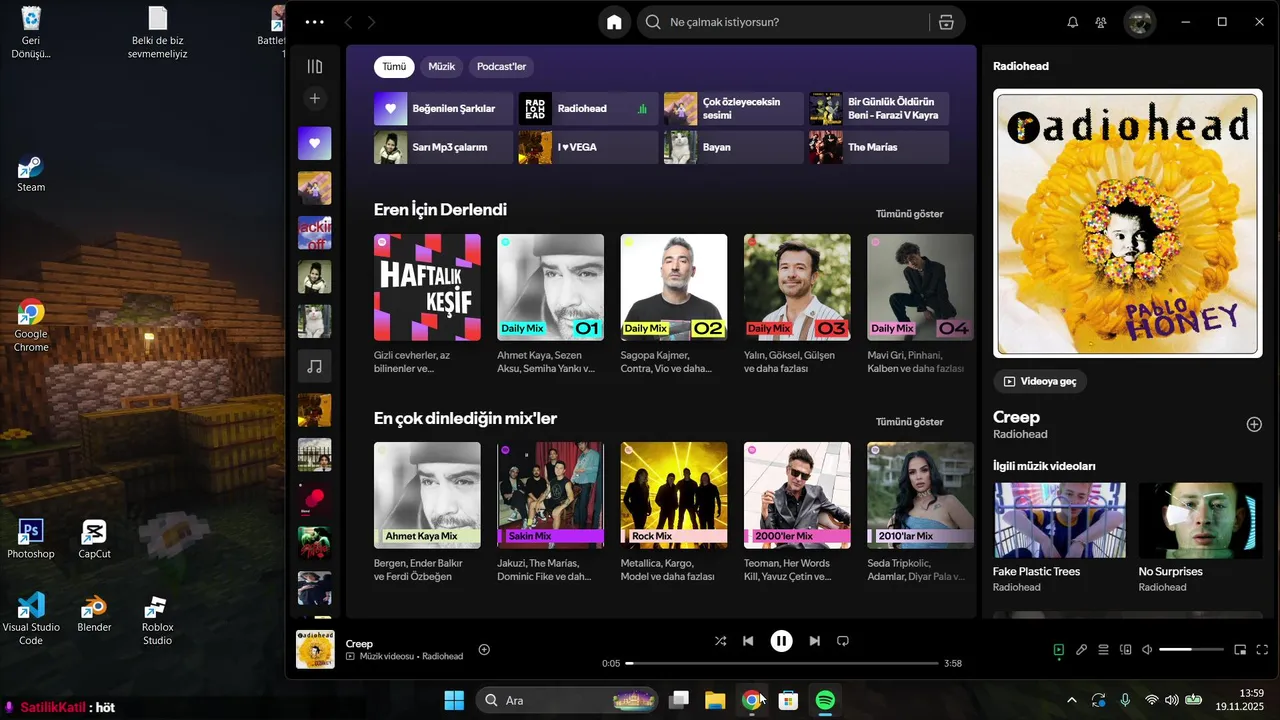The image size is (1280, 720).
Task: Open Spotify in the Windows taskbar
Action: tap(825, 700)
